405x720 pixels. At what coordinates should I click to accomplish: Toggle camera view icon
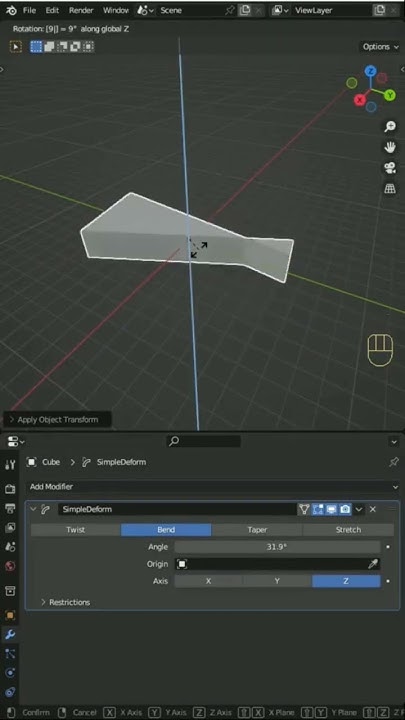coord(390,168)
